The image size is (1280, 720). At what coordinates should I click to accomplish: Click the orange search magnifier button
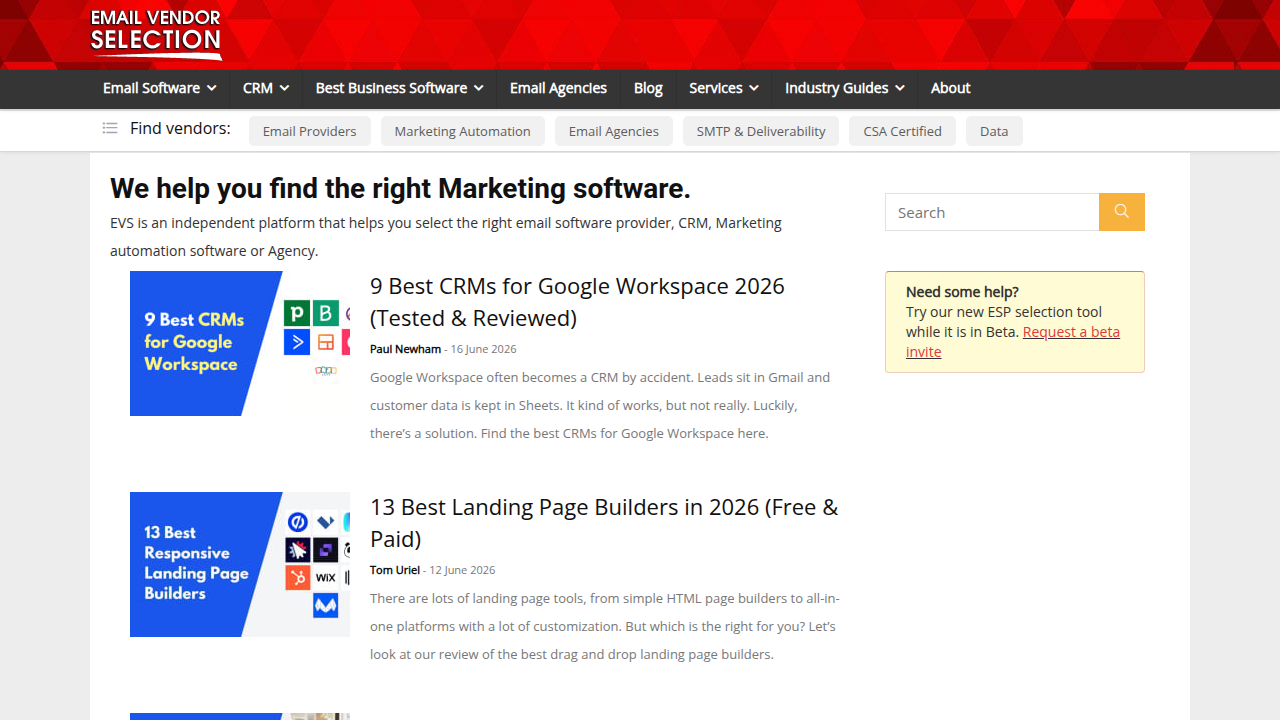point(1122,212)
